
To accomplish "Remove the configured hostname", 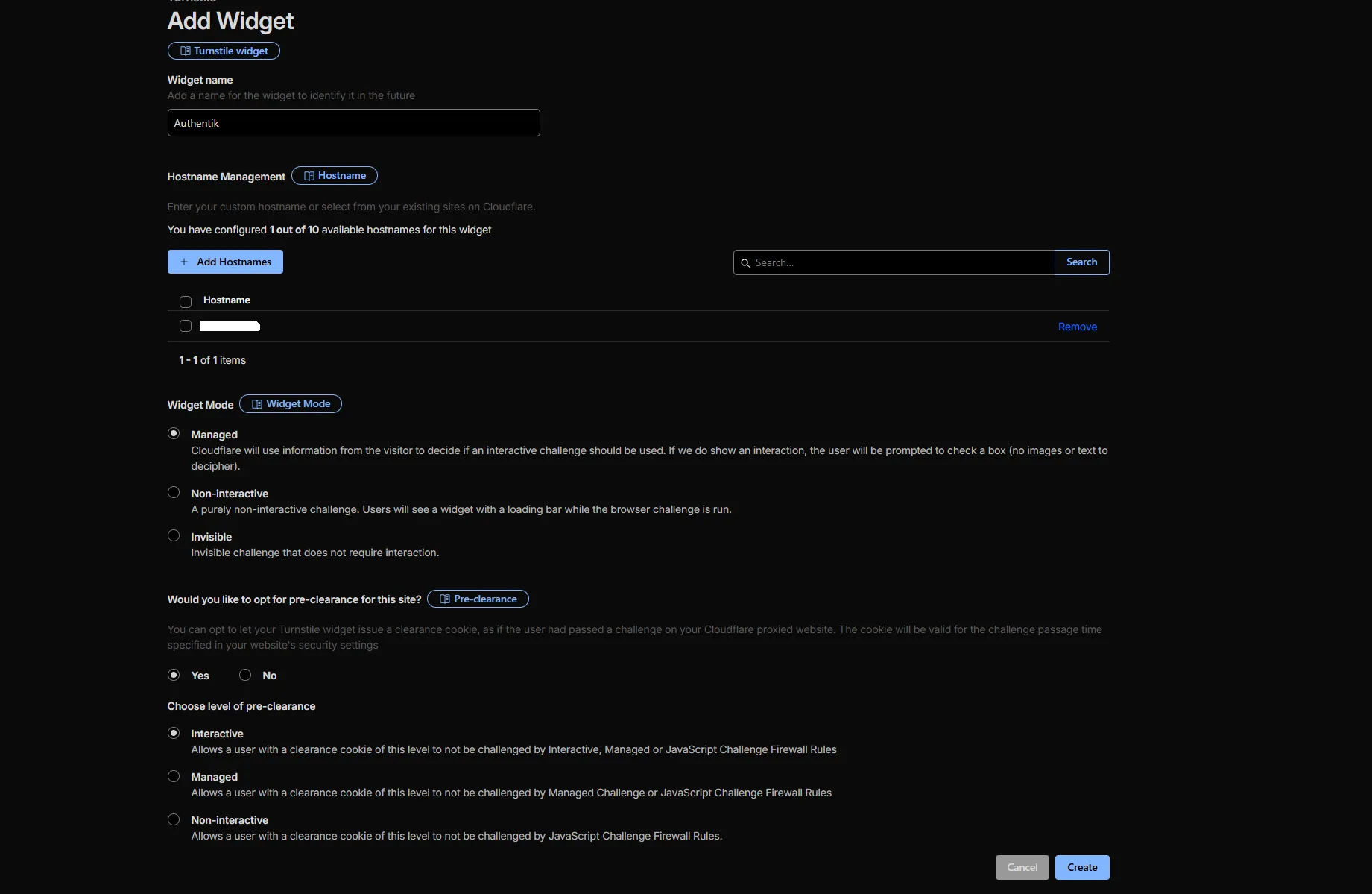I will coord(1077,327).
